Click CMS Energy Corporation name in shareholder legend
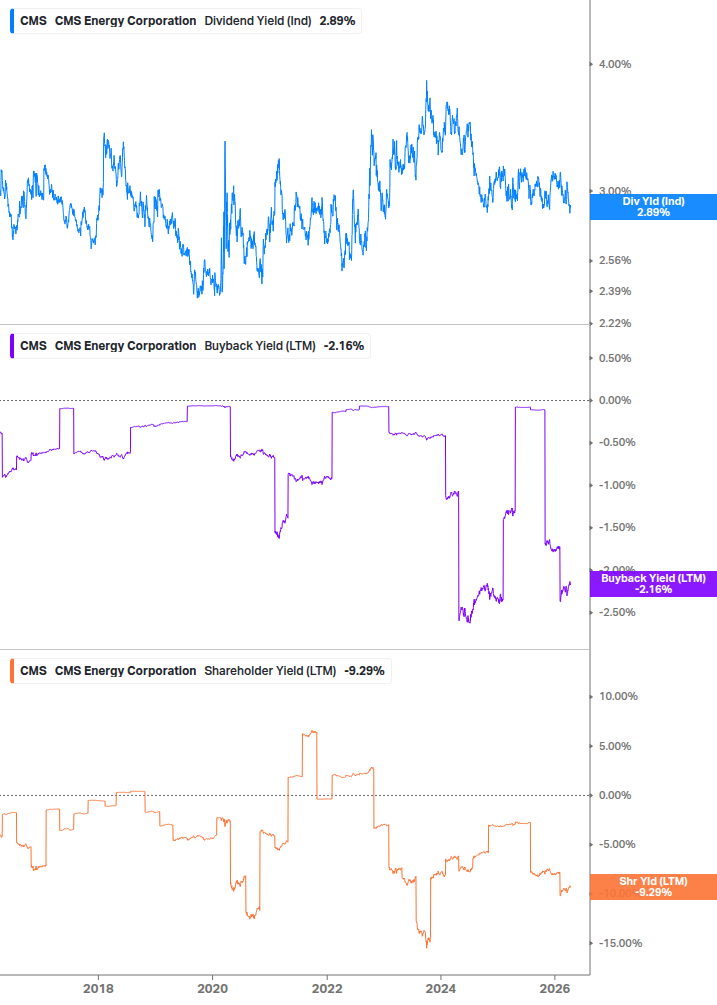The width and height of the screenshot is (717, 1005). (126, 671)
